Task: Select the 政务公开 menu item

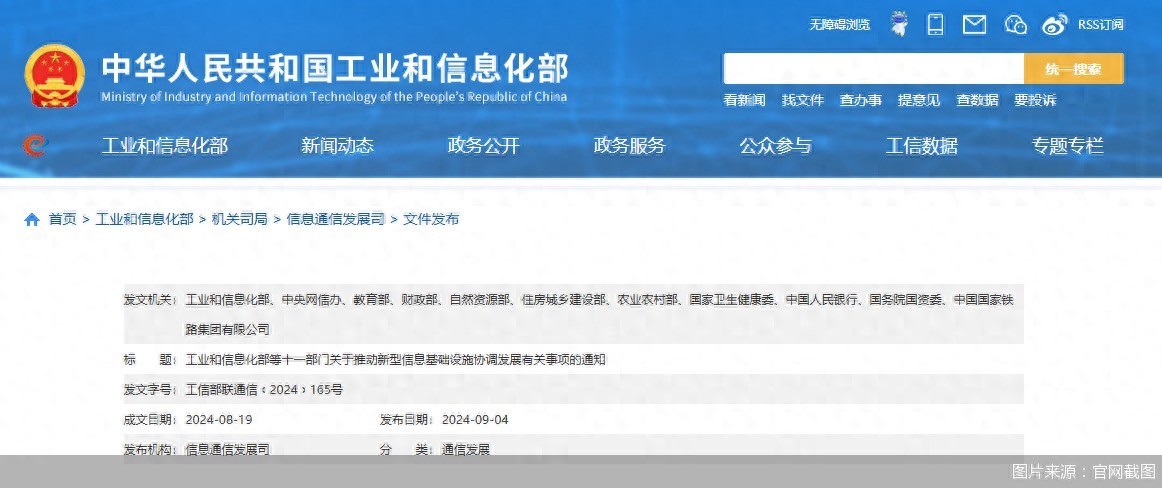Action: tap(483, 146)
